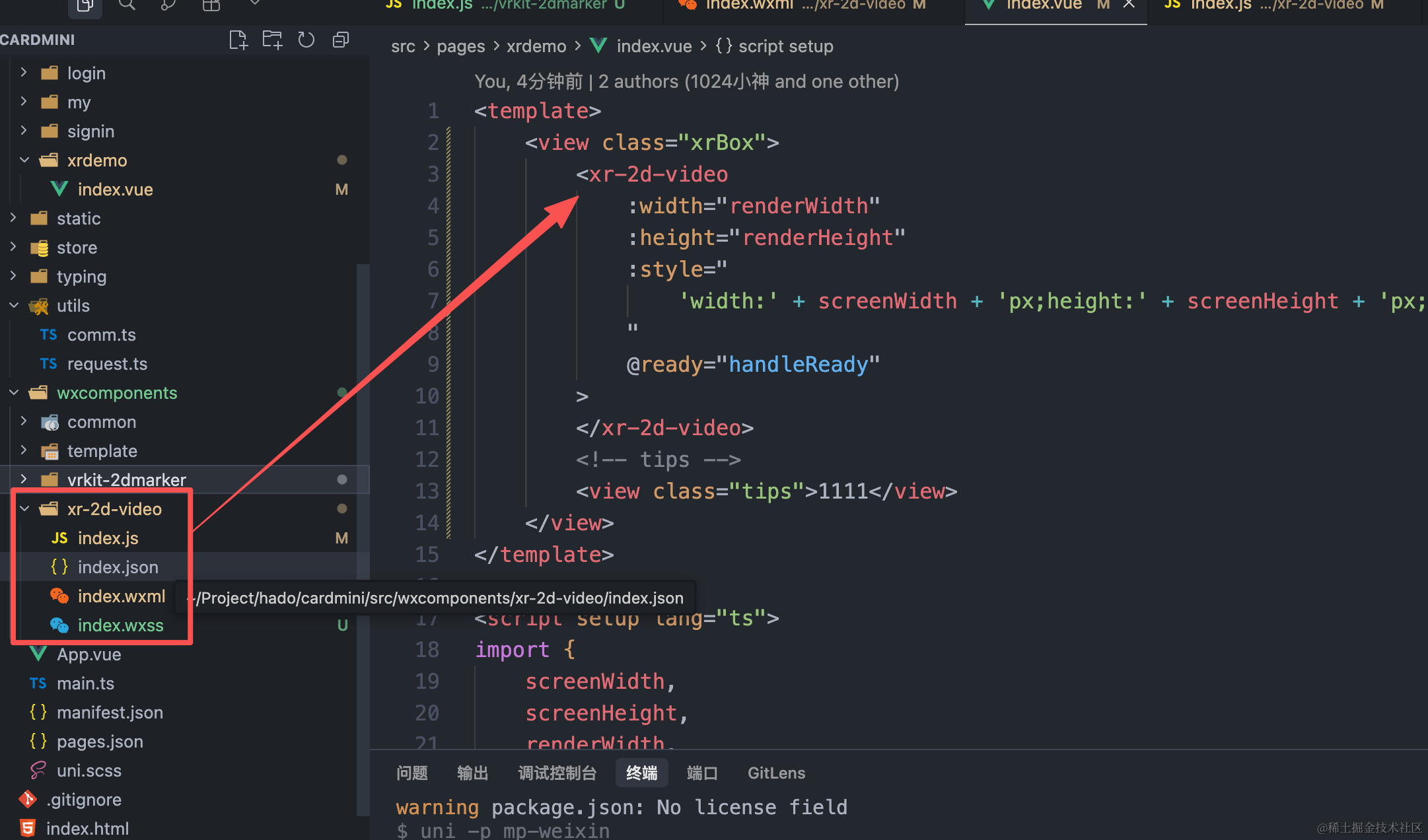
Task: Switch to the 调试控制台 panel tab
Action: coord(557,773)
